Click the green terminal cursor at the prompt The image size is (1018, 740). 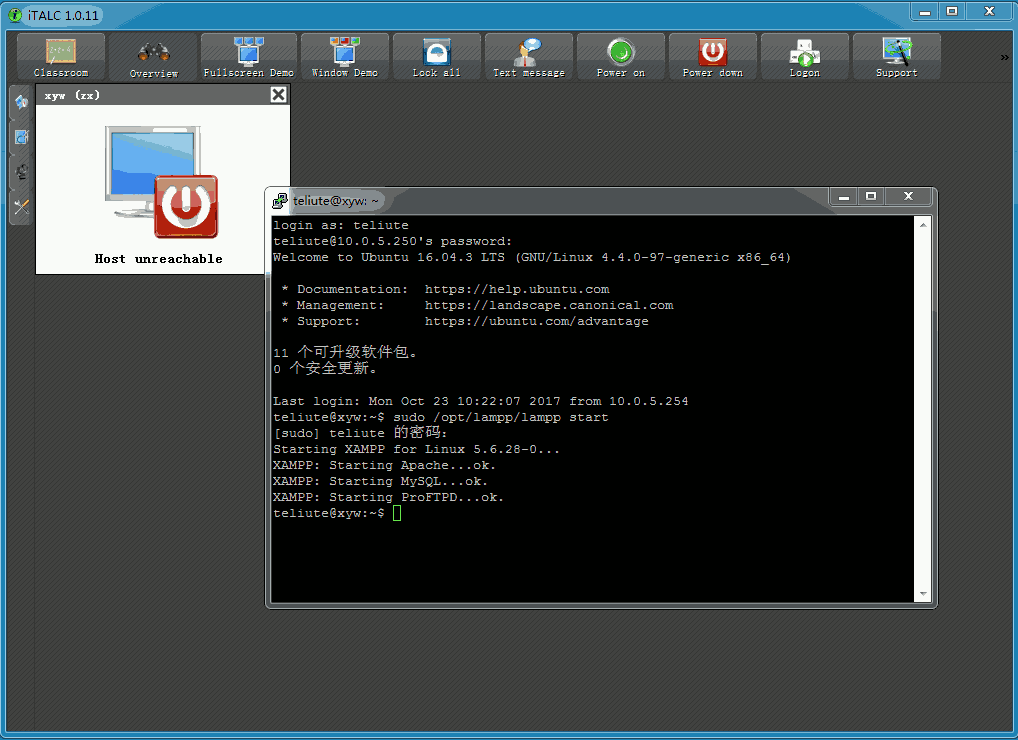coord(397,513)
